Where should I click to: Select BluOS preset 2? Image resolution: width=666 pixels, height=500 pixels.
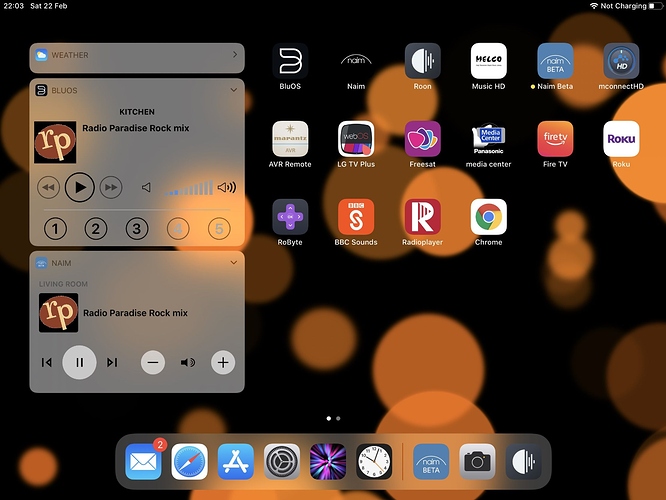coord(96,229)
